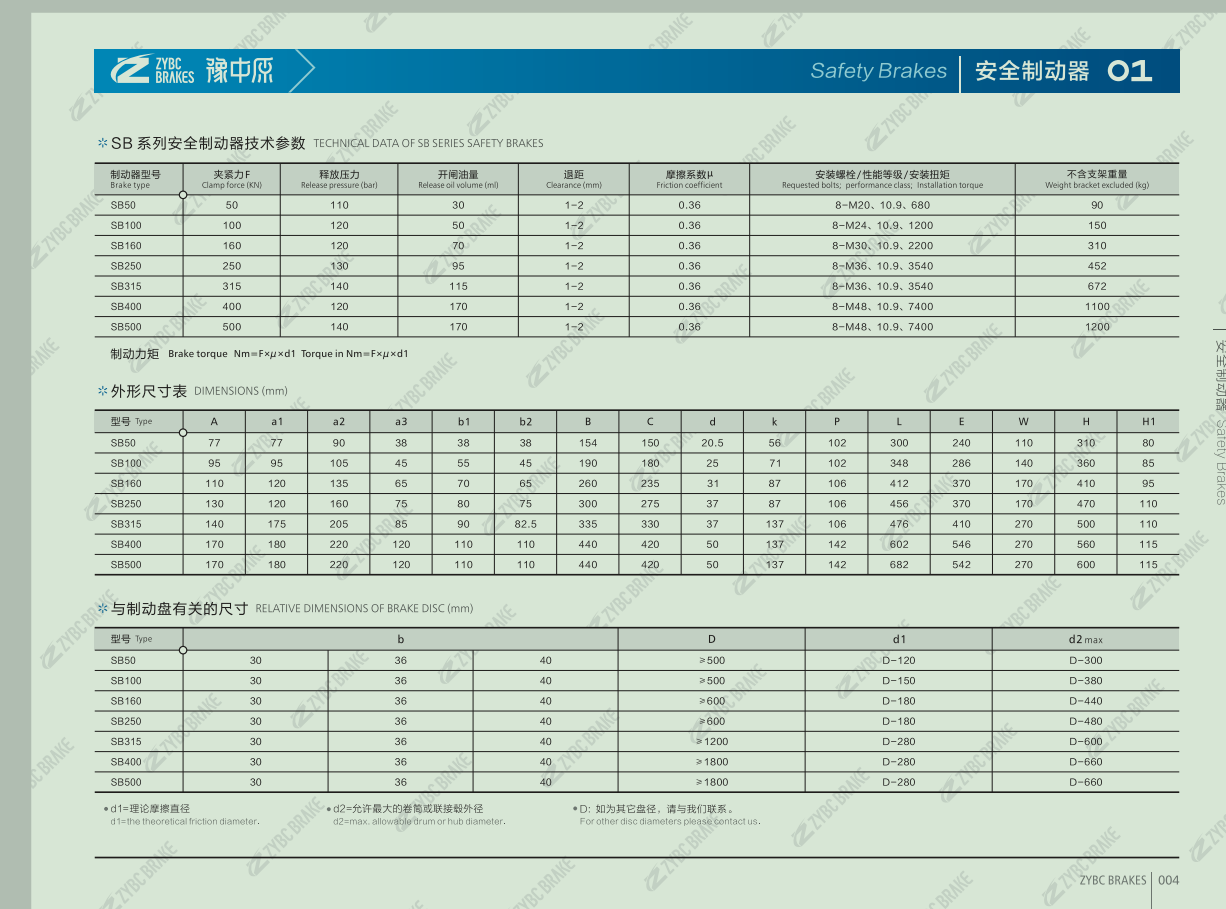Click page number 004 in the footer
The image size is (1226, 909).
1168,880
